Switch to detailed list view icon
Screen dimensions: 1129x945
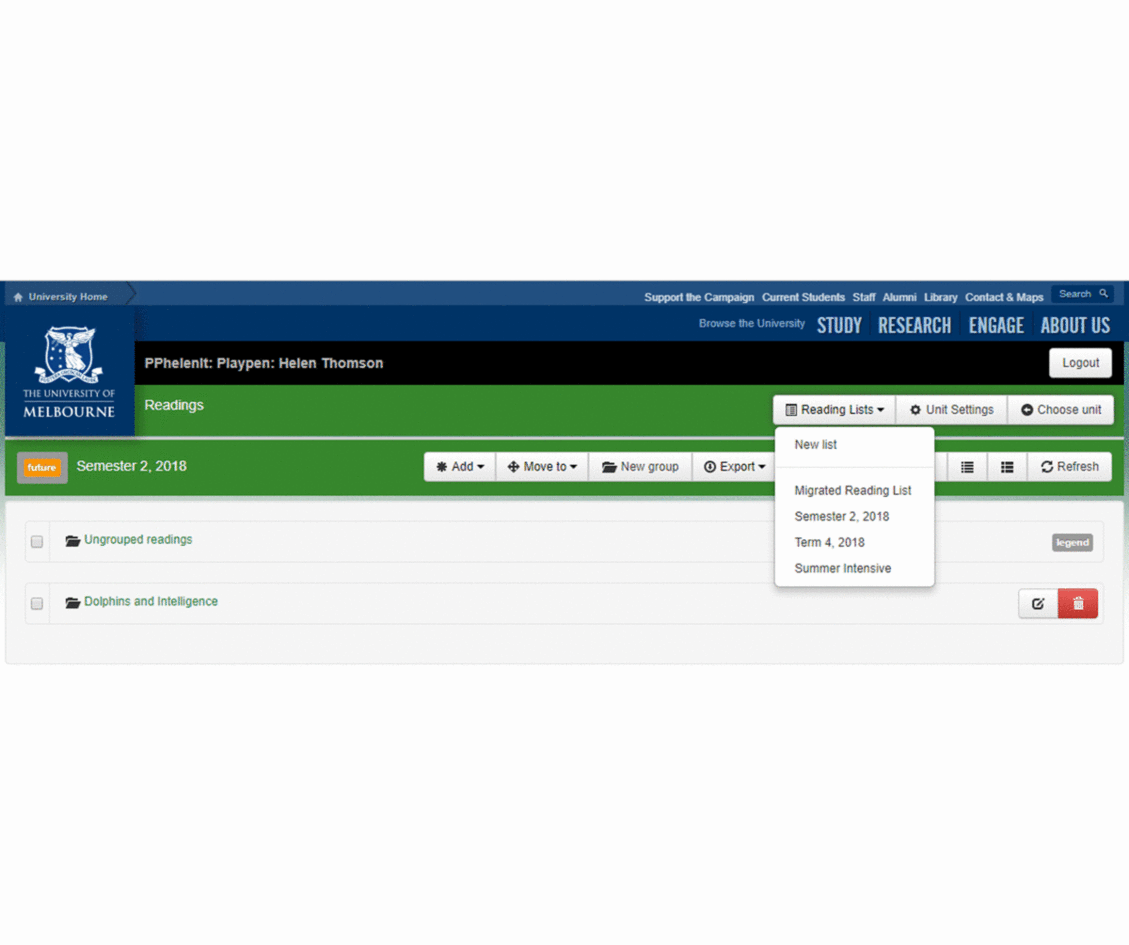(x=1007, y=467)
